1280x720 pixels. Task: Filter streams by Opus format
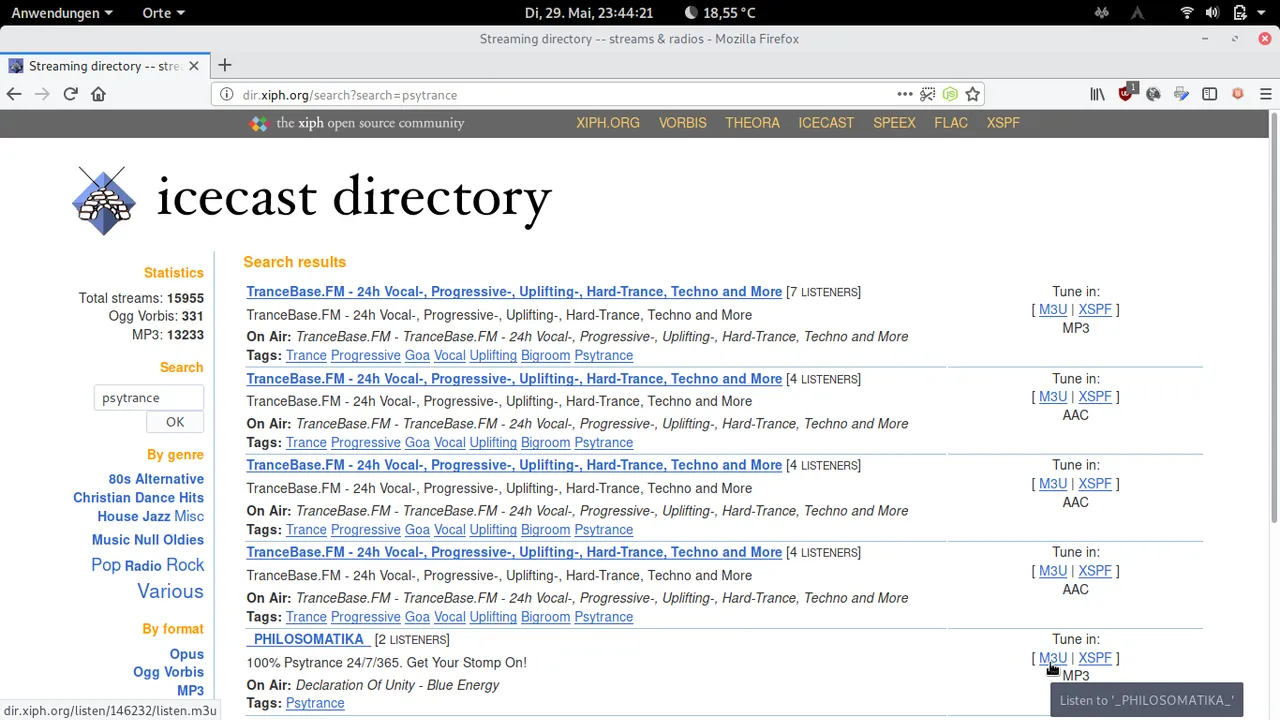click(x=186, y=654)
